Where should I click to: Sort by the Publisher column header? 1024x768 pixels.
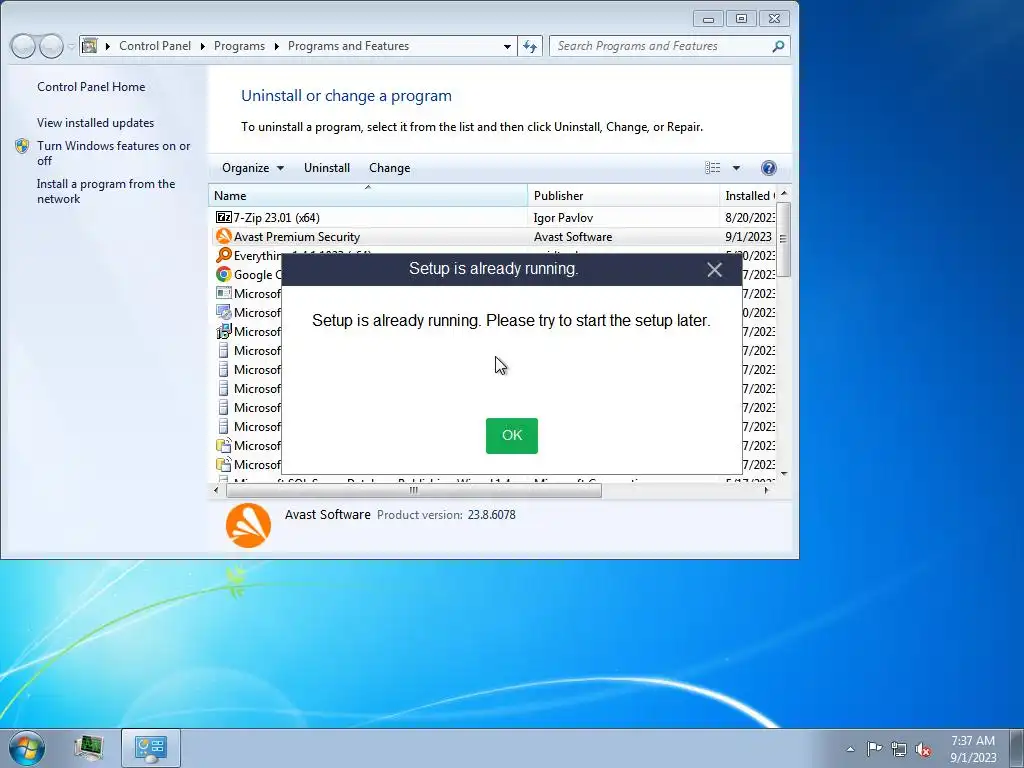point(623,195)
